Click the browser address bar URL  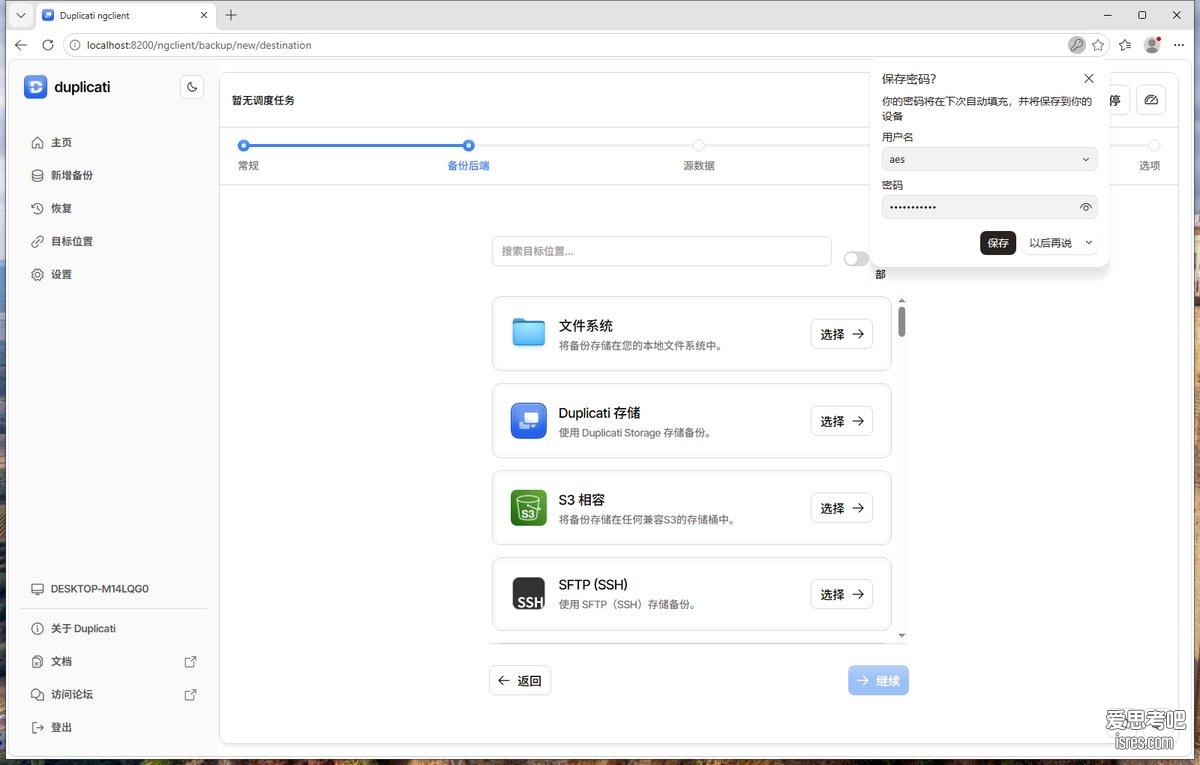199,45
